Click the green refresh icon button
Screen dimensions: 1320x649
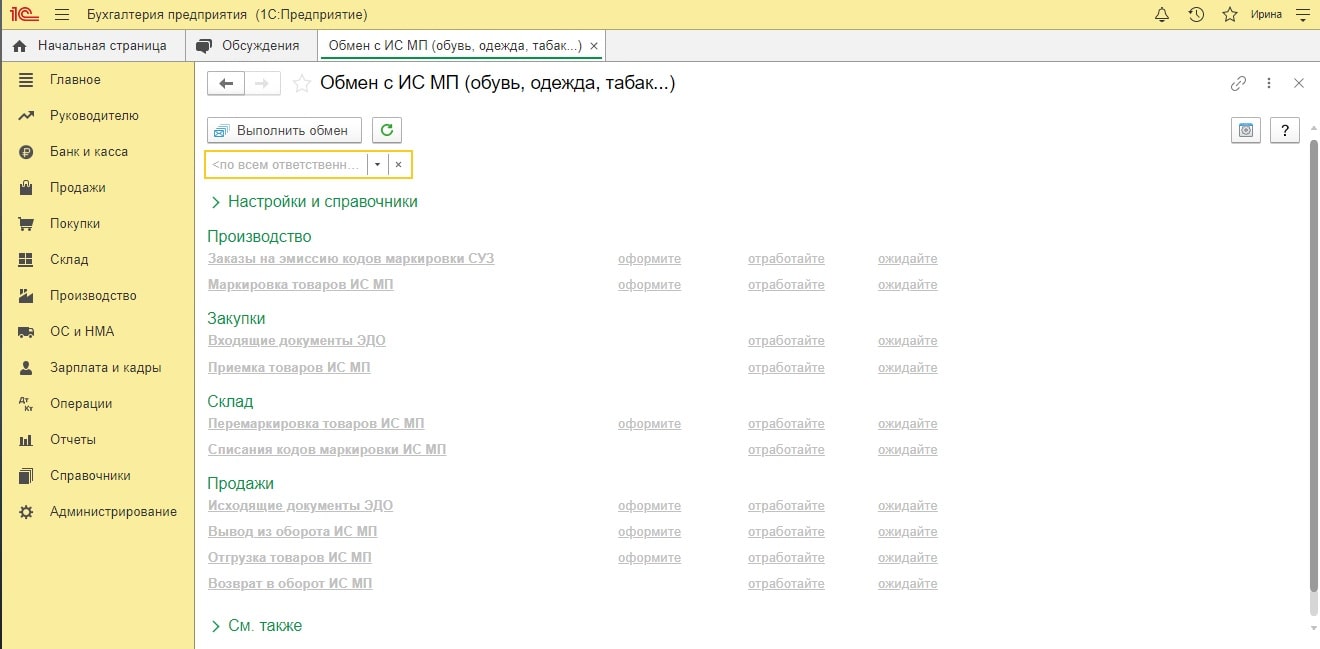point(387,130)
